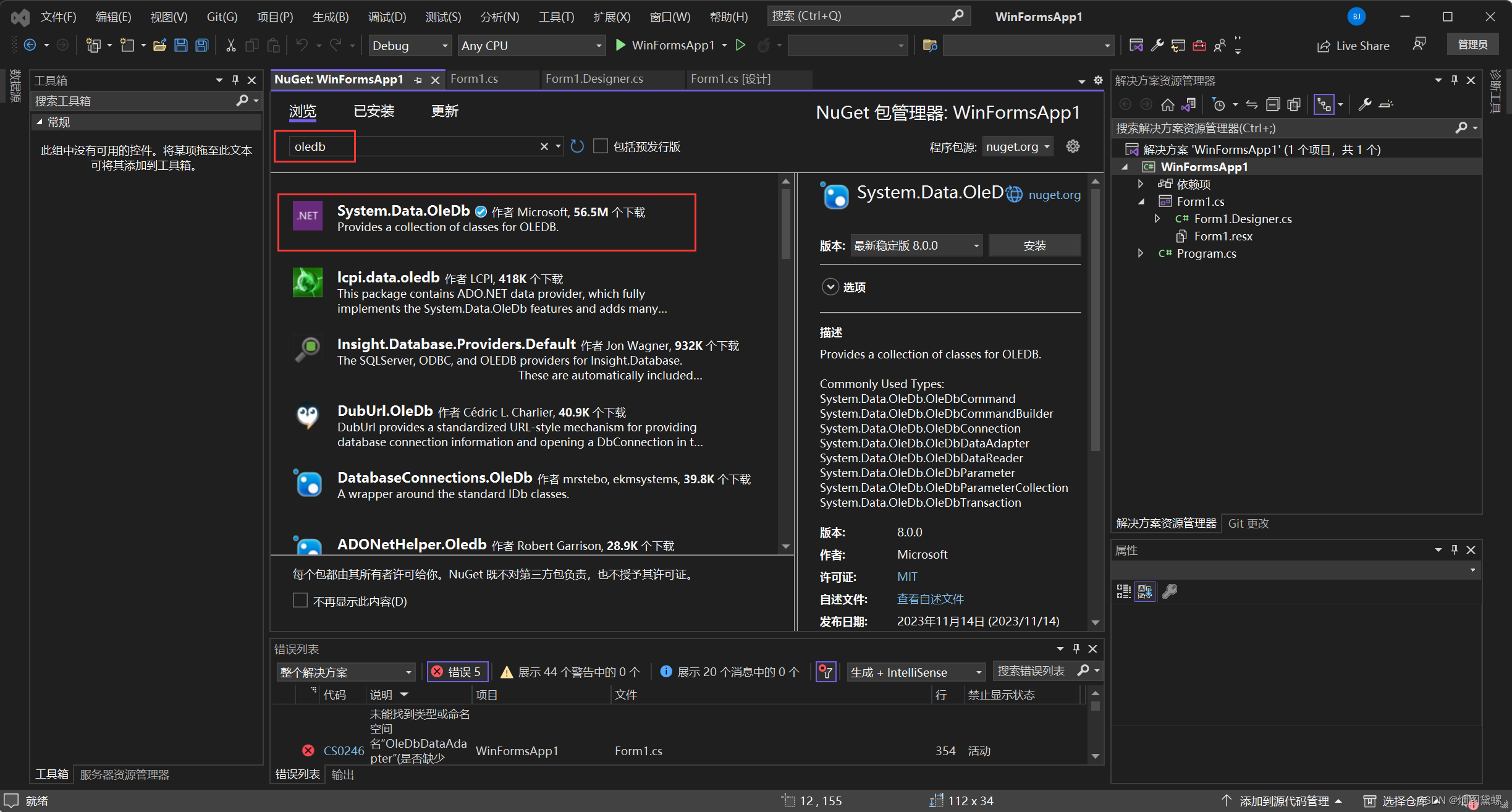Open the nuget.org link for the package
Viewport: 1512px width, 812px height.
tap(1054, 195)
